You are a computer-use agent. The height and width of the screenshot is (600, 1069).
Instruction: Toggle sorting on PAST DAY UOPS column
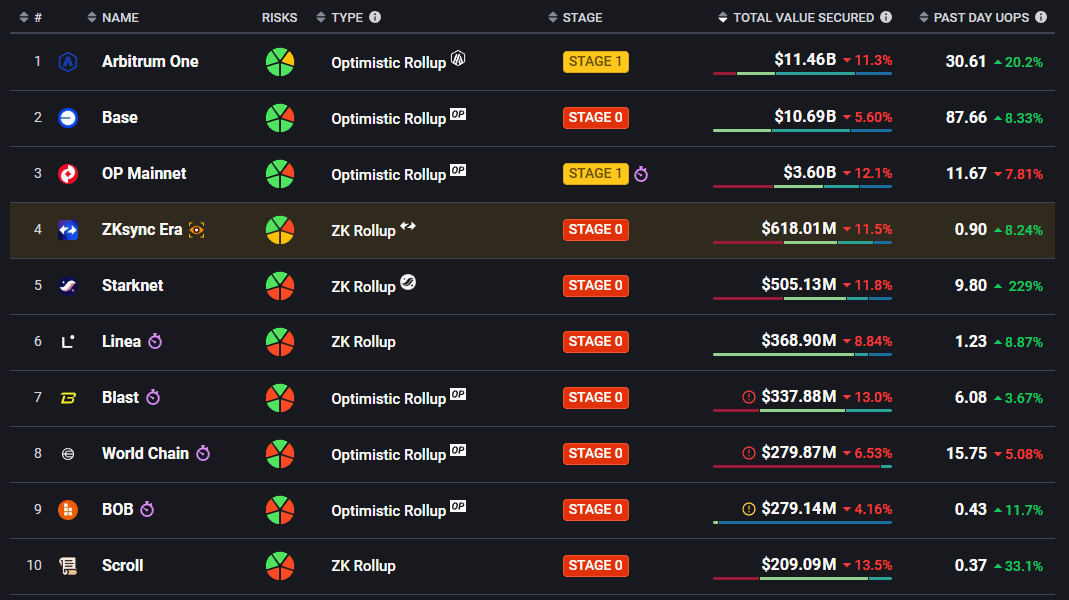pos(925,17)
